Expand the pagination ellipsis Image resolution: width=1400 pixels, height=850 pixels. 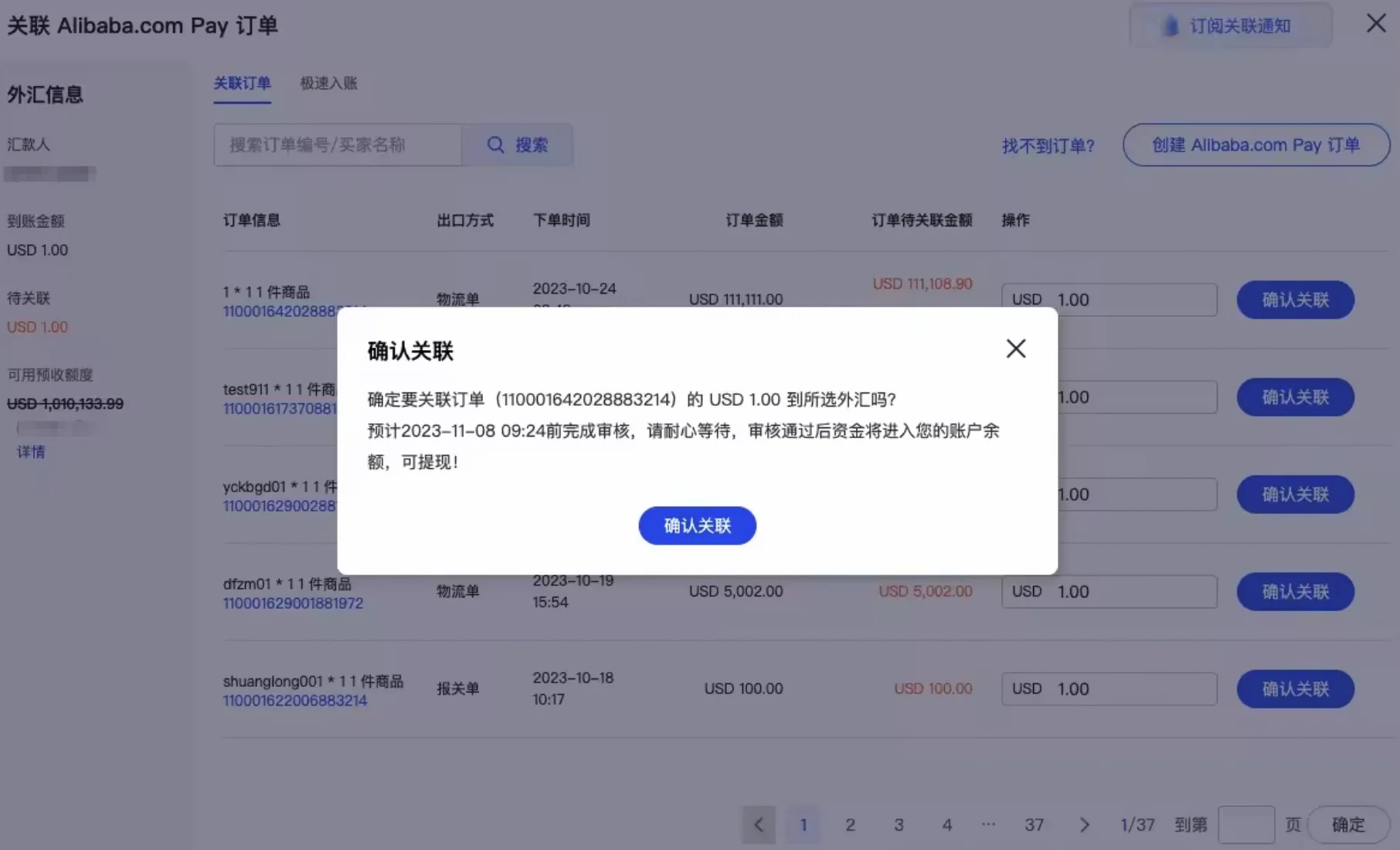(x=988, y=824)
